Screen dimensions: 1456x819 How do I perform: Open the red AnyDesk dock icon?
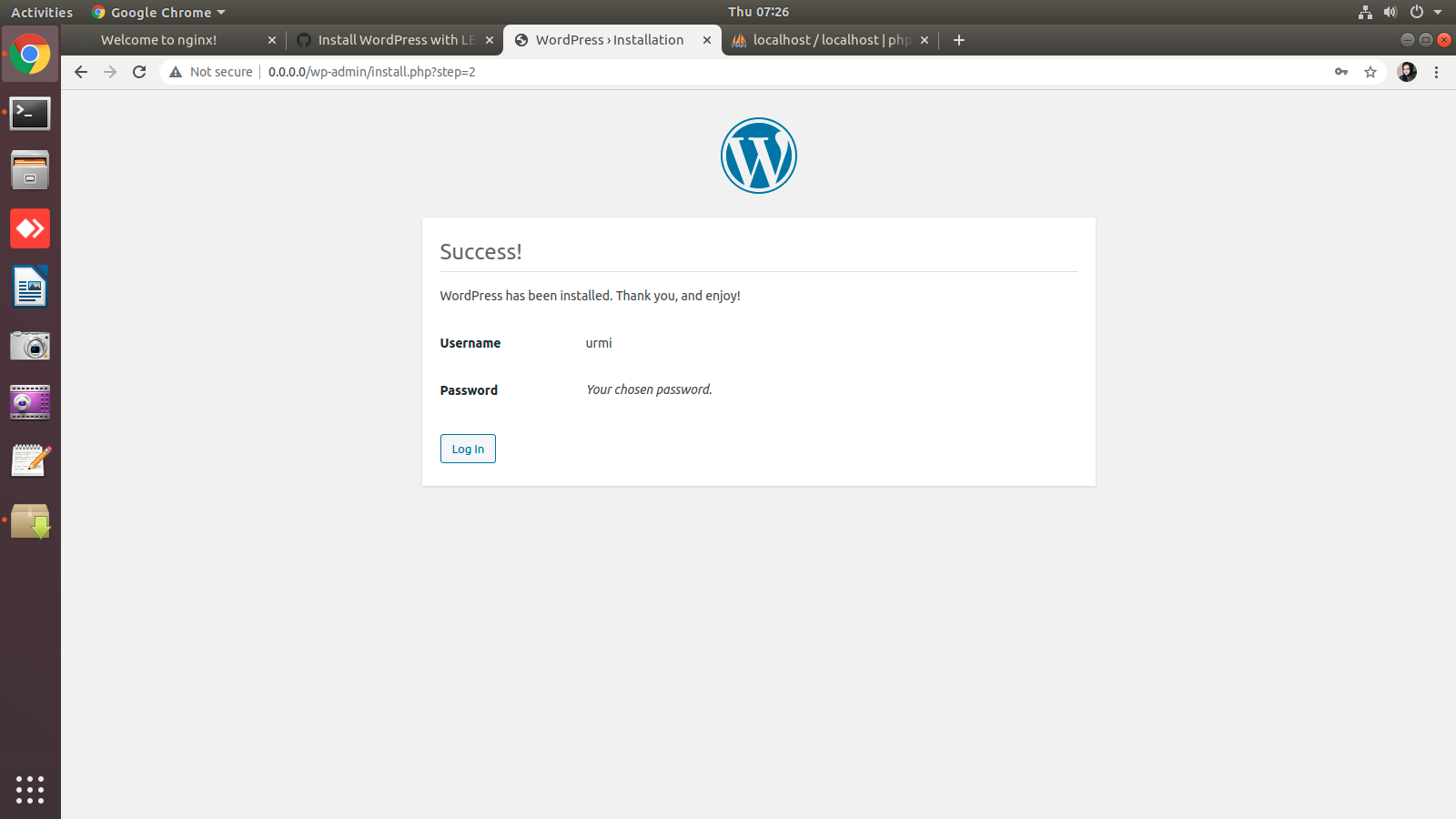pos(30,228)
